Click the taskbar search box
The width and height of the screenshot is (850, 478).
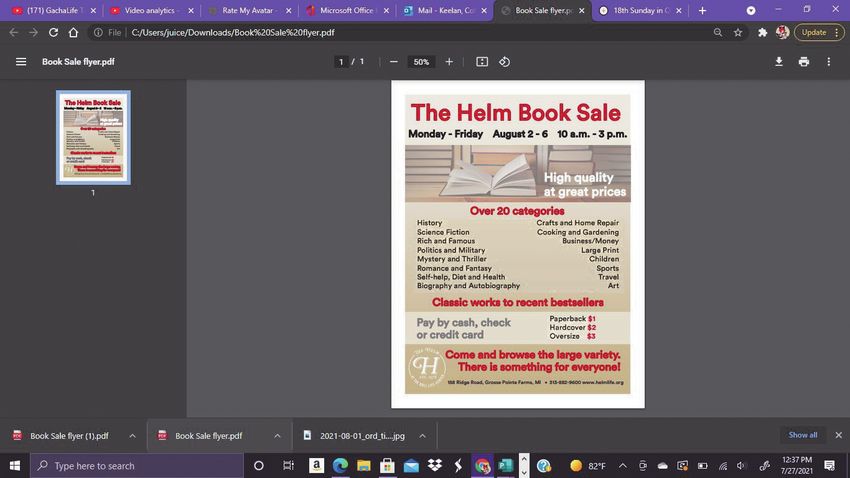[137, 466]
